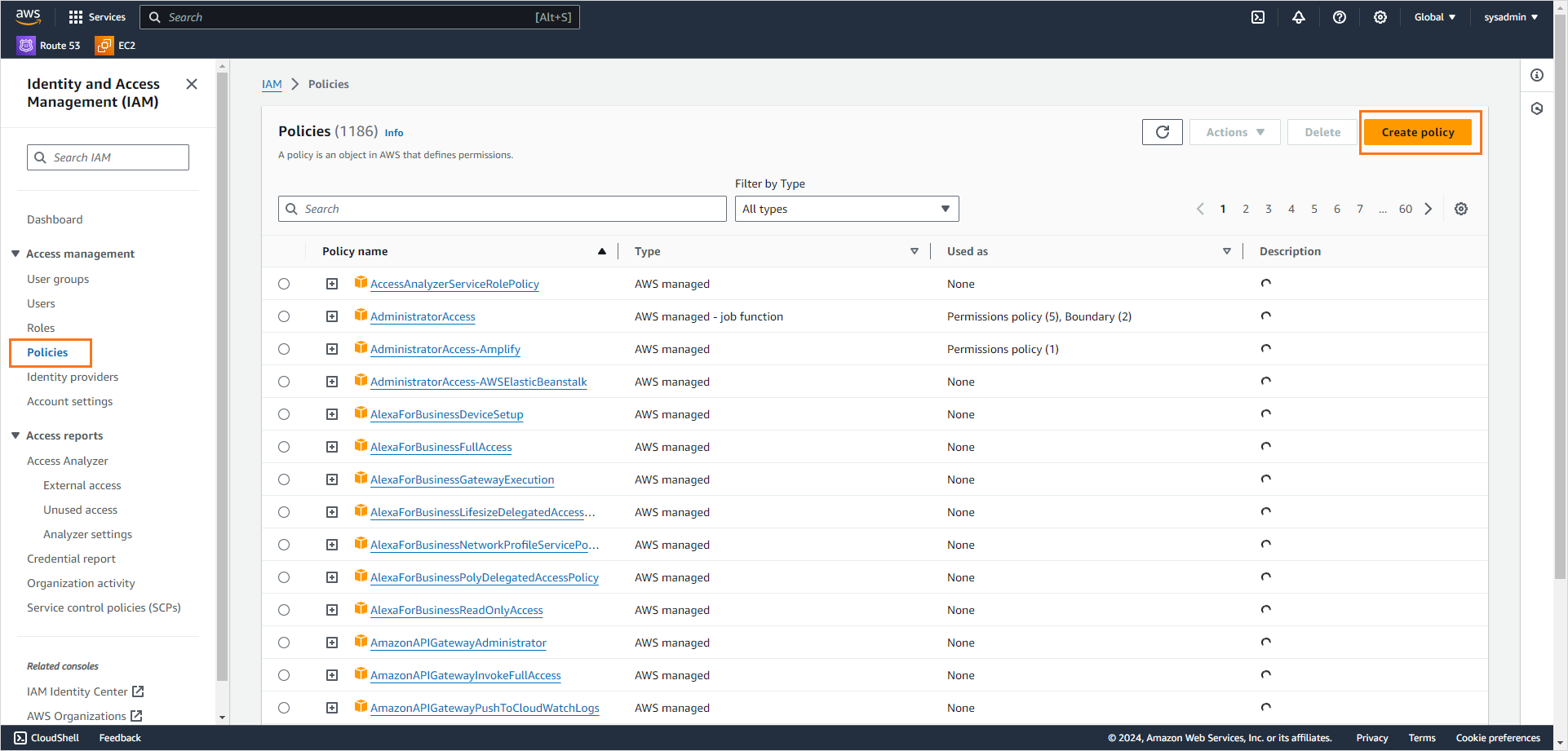1568x751 pixels.
Task: Go to page 60 of policies
Action: click(1406, 209)
